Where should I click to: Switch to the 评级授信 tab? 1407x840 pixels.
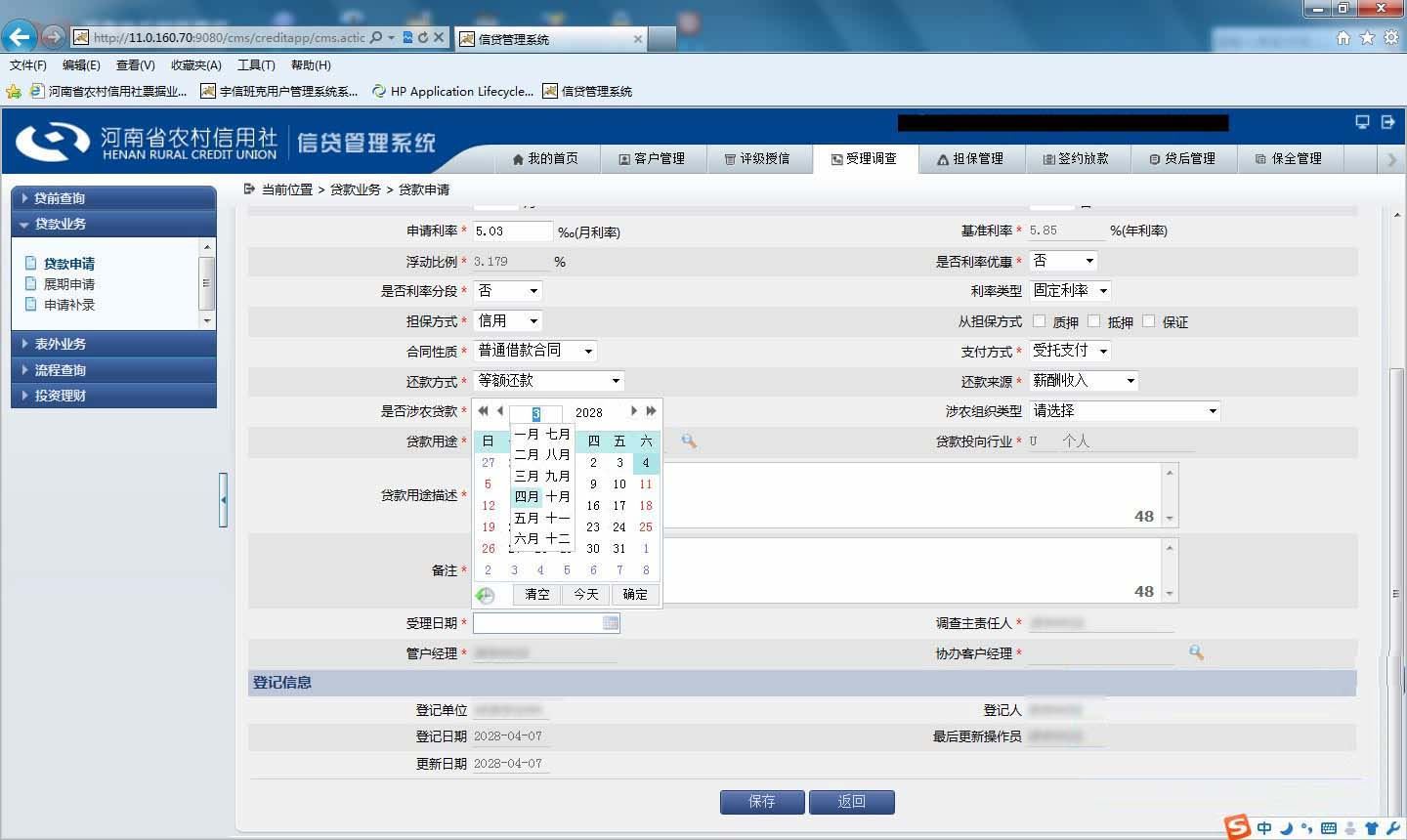point(758,158)
